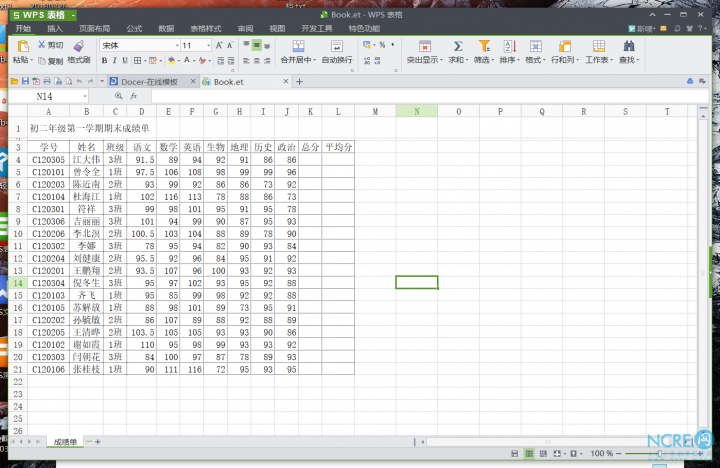
Task: Open the 开始 (Home) ribbon tab
Action: click(23, 28)
